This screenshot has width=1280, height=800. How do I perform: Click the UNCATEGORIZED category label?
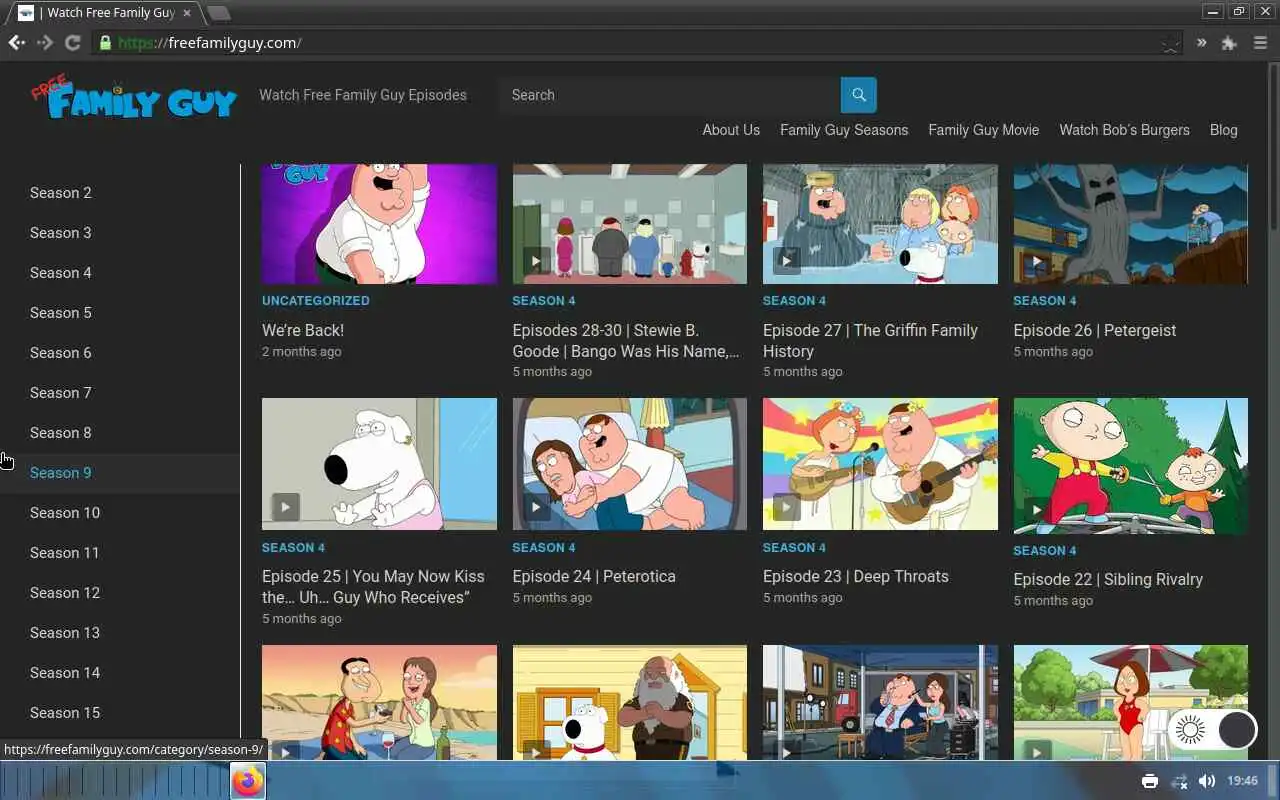click(x=316, y=301)
